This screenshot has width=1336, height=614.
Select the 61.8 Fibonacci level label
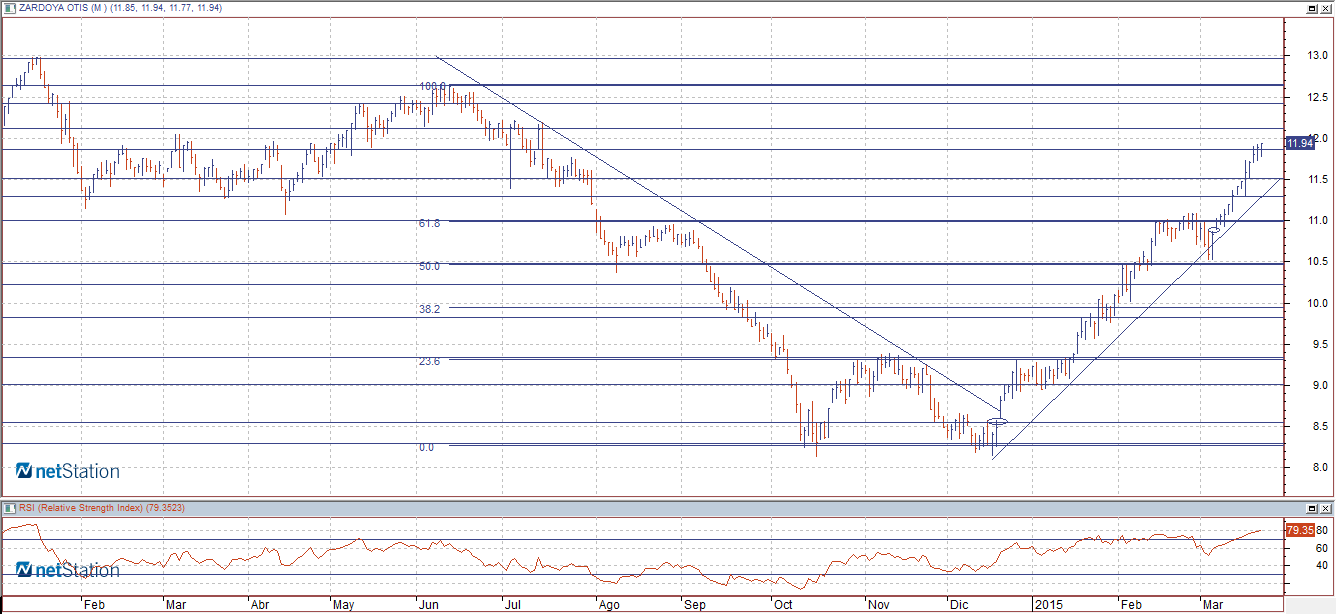coord(430,224)
